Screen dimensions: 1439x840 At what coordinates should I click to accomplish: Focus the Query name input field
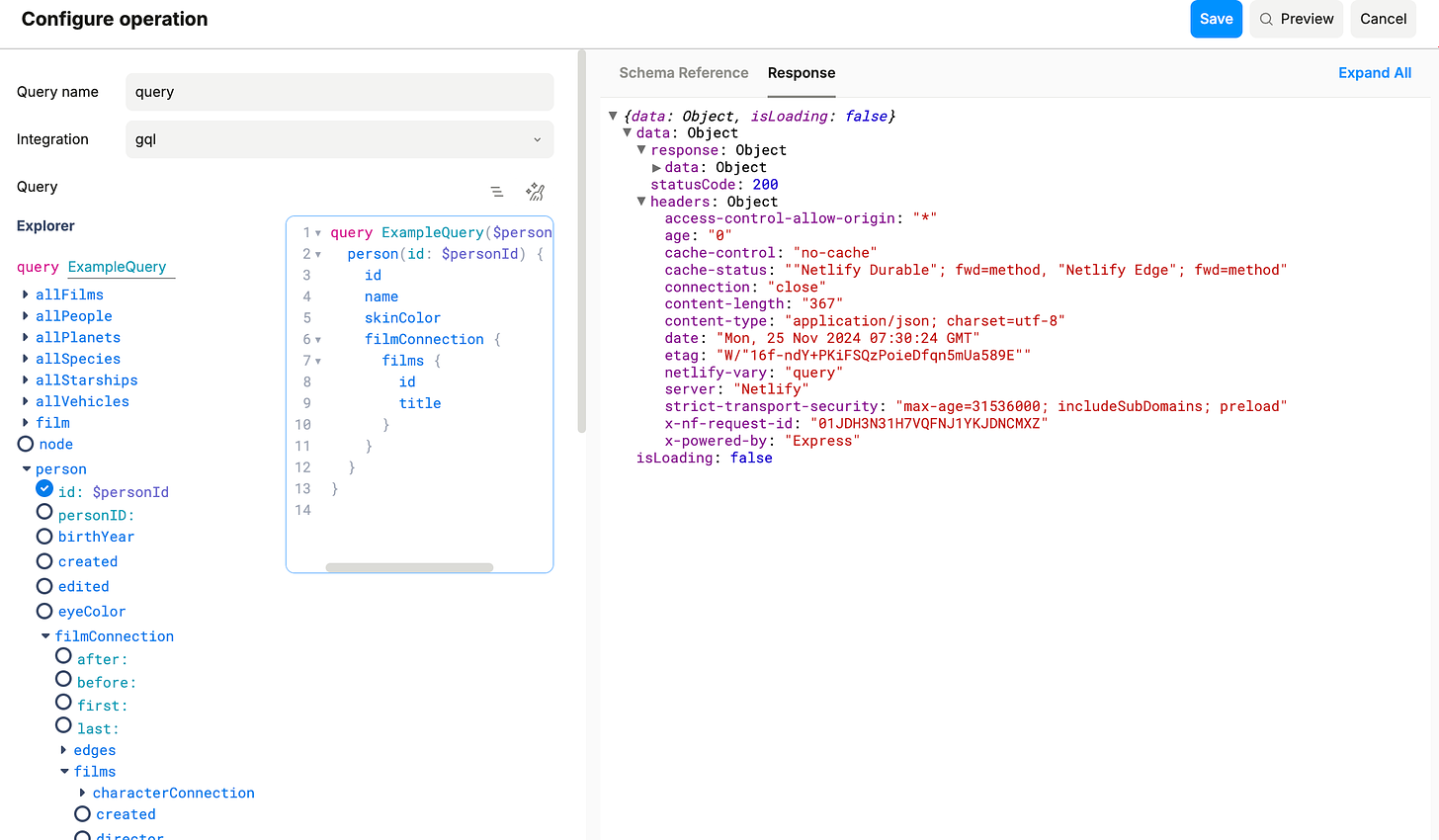click(x=340, y=92)
